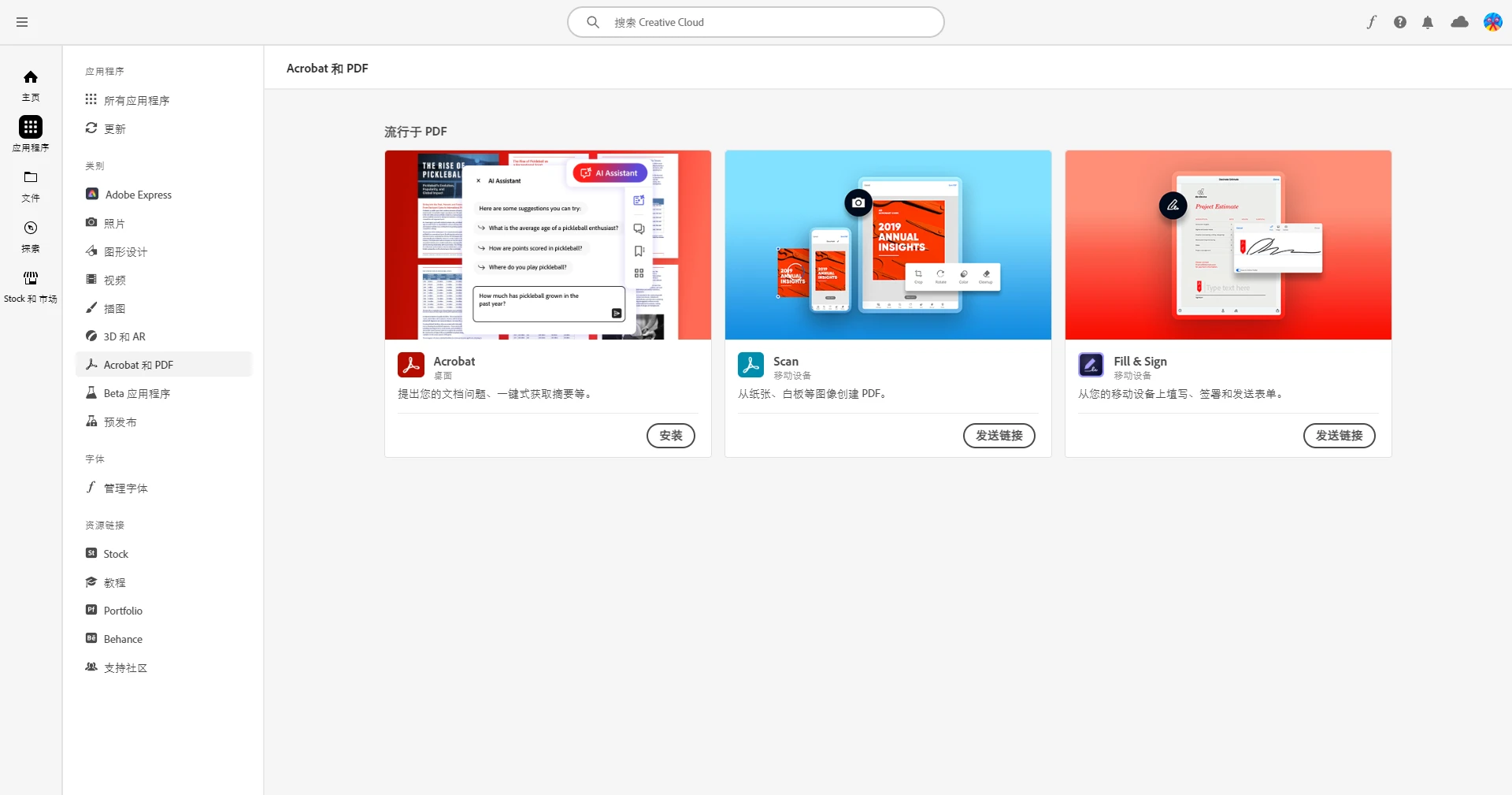1512x795 pixels.
Task: Click the 流行于 PDF heading
Action: [x=416, y=132]
